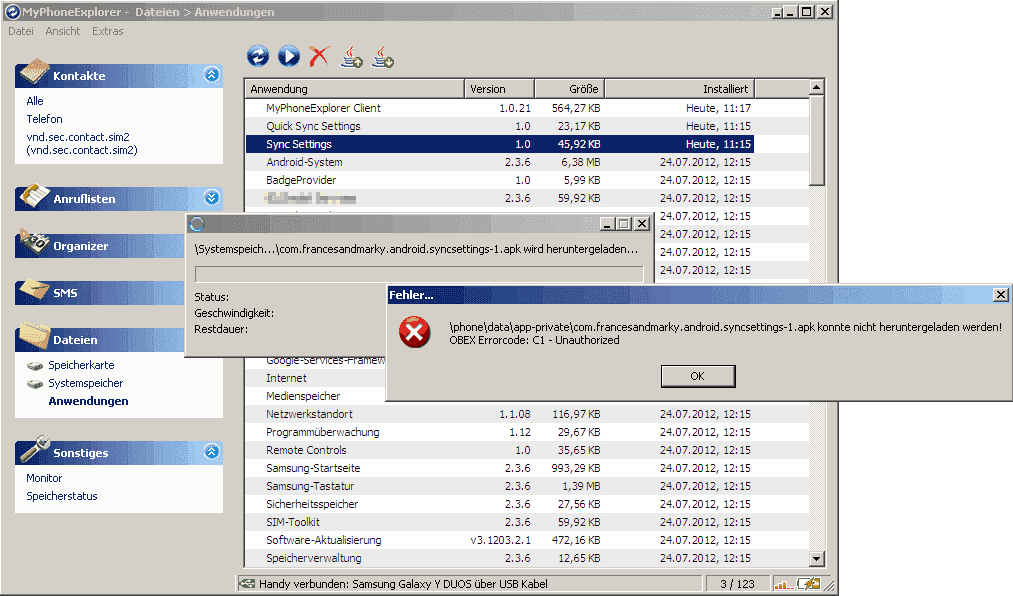This screenshot has width=1013, height=596.
Task: Browse the Speicherkarte files
Action: [x=81, y=365]
